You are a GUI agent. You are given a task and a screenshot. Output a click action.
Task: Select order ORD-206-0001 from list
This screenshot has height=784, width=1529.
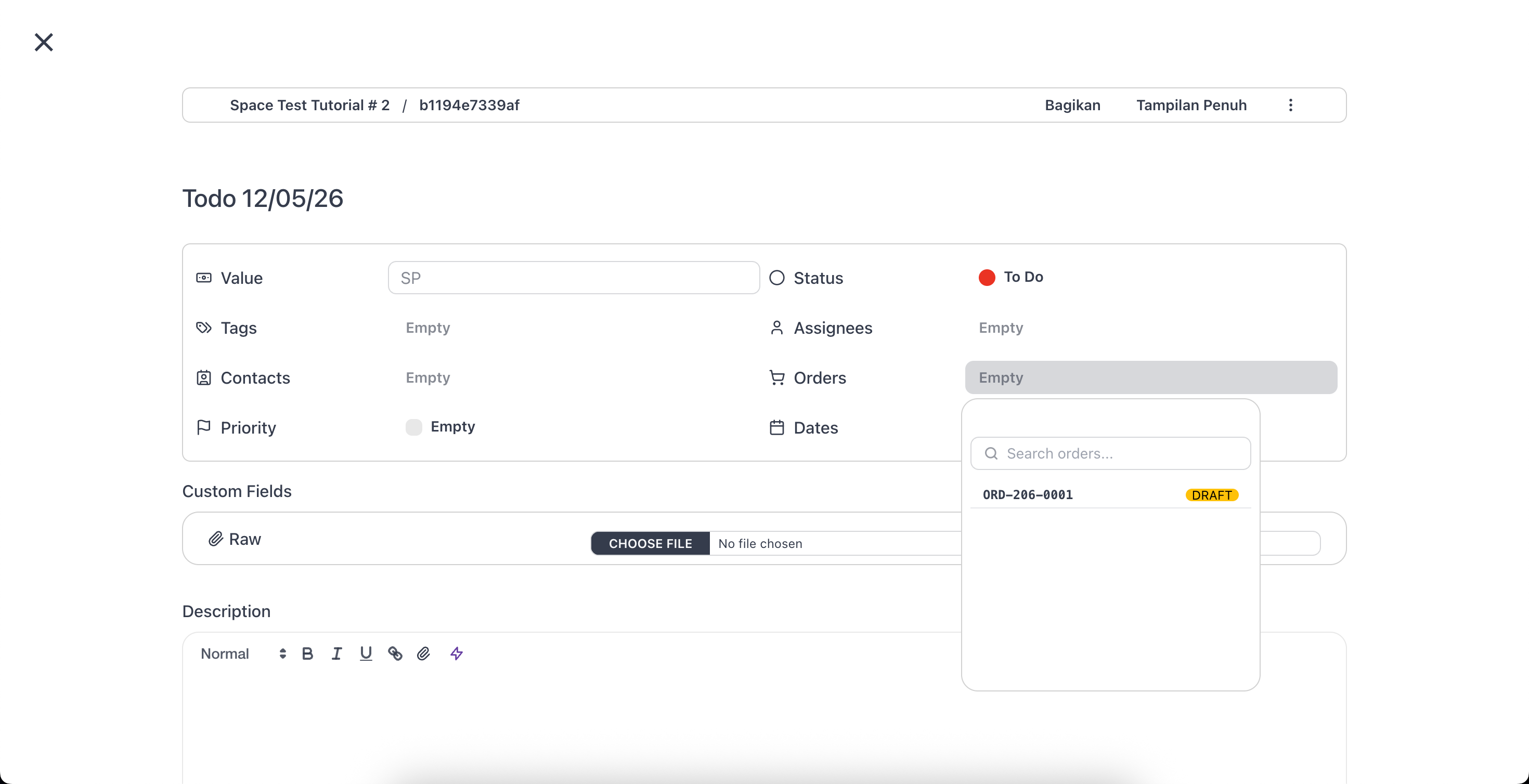click(1110, 495)
